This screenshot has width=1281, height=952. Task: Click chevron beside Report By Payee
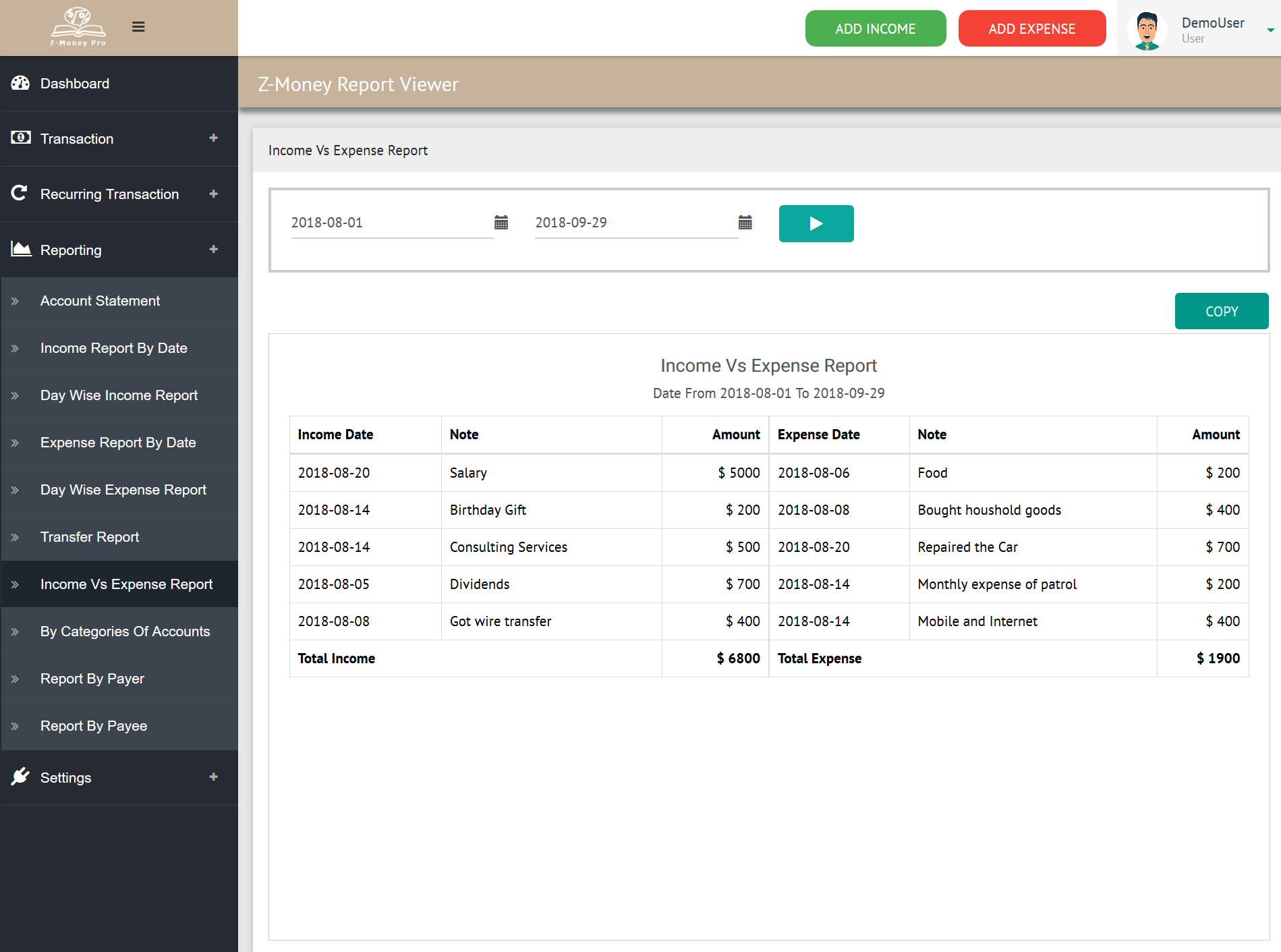(x=15, y=726)
